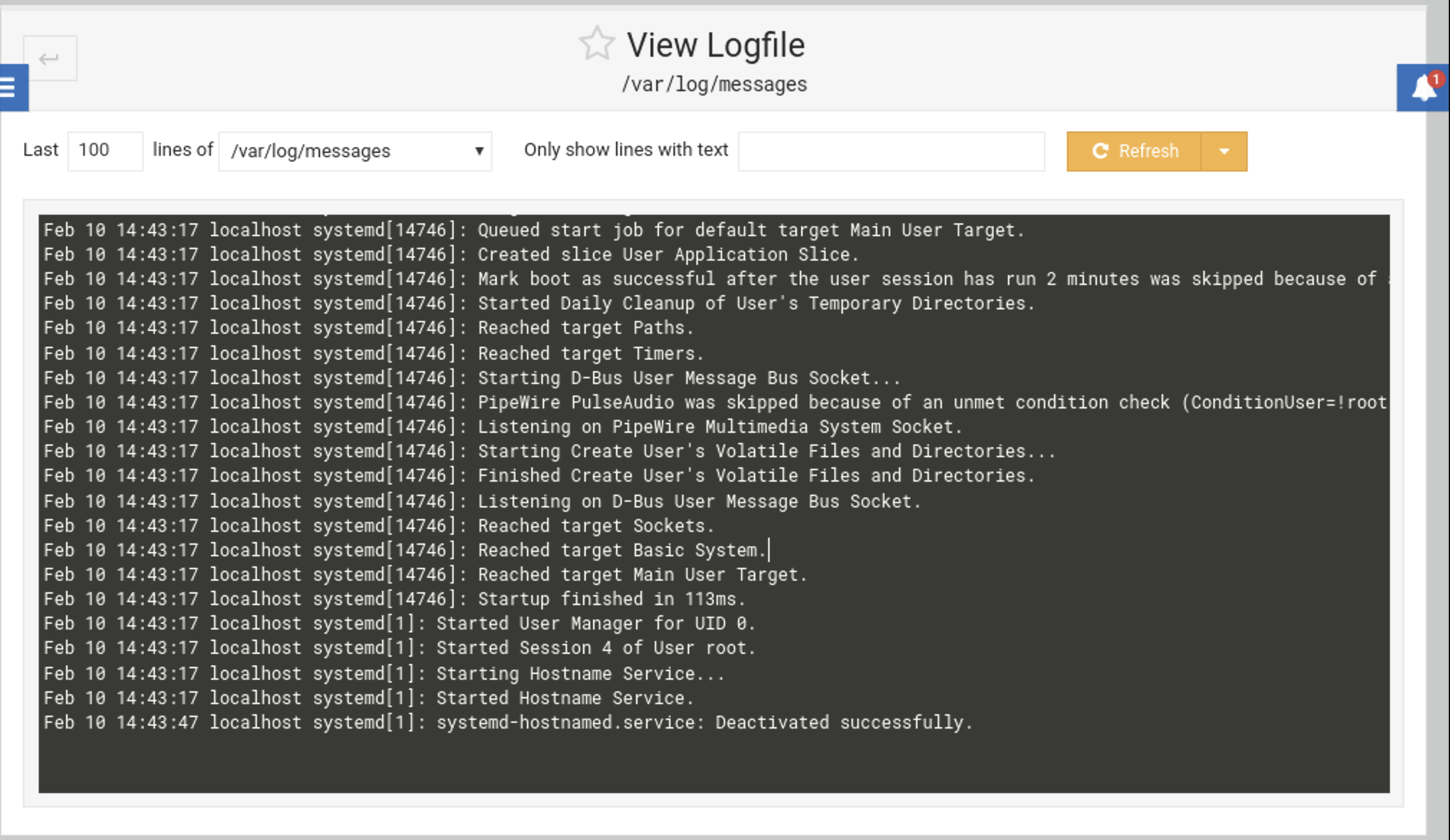Click the back arrow button

(50, 58)
